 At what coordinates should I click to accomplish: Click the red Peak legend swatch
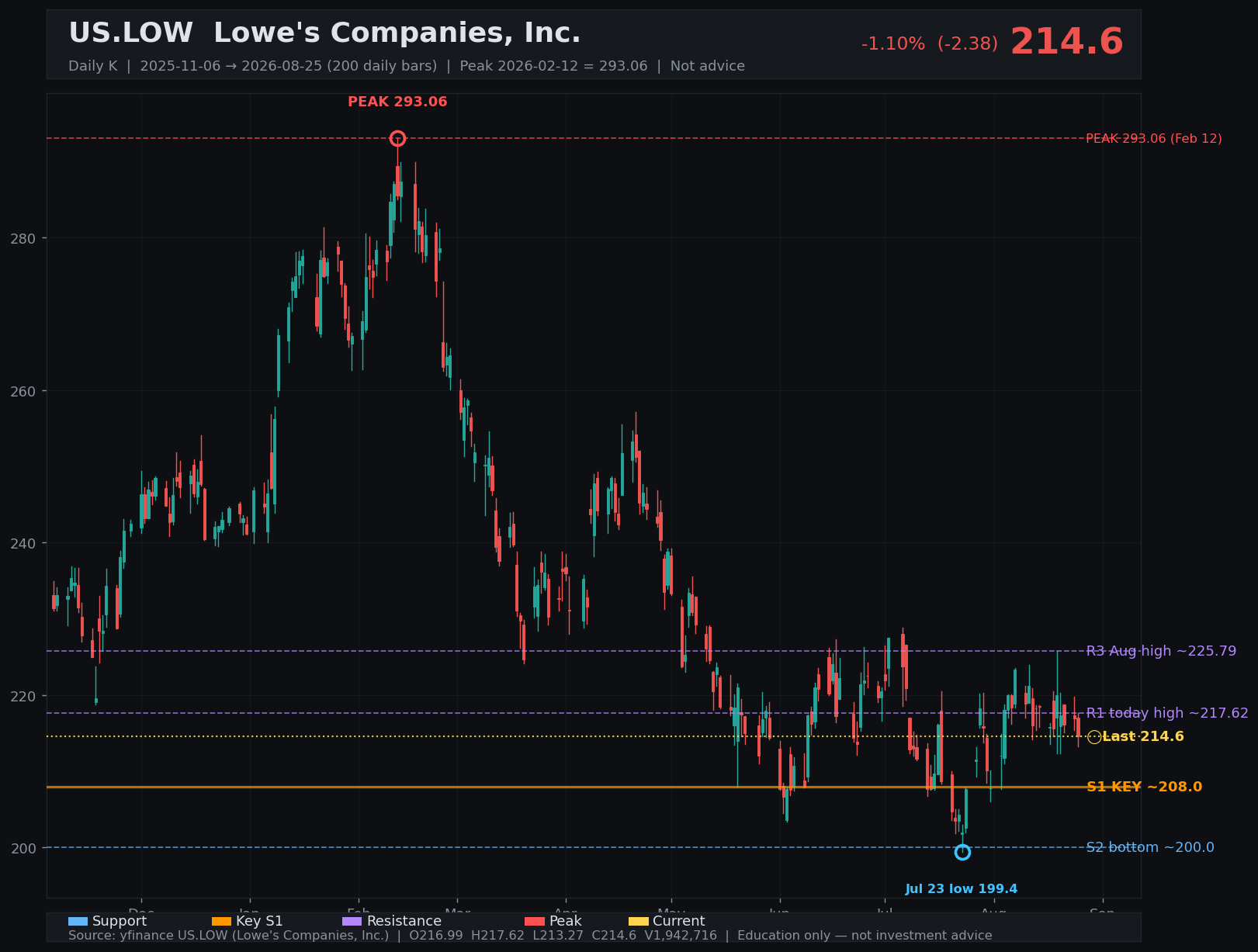[535, 921]
